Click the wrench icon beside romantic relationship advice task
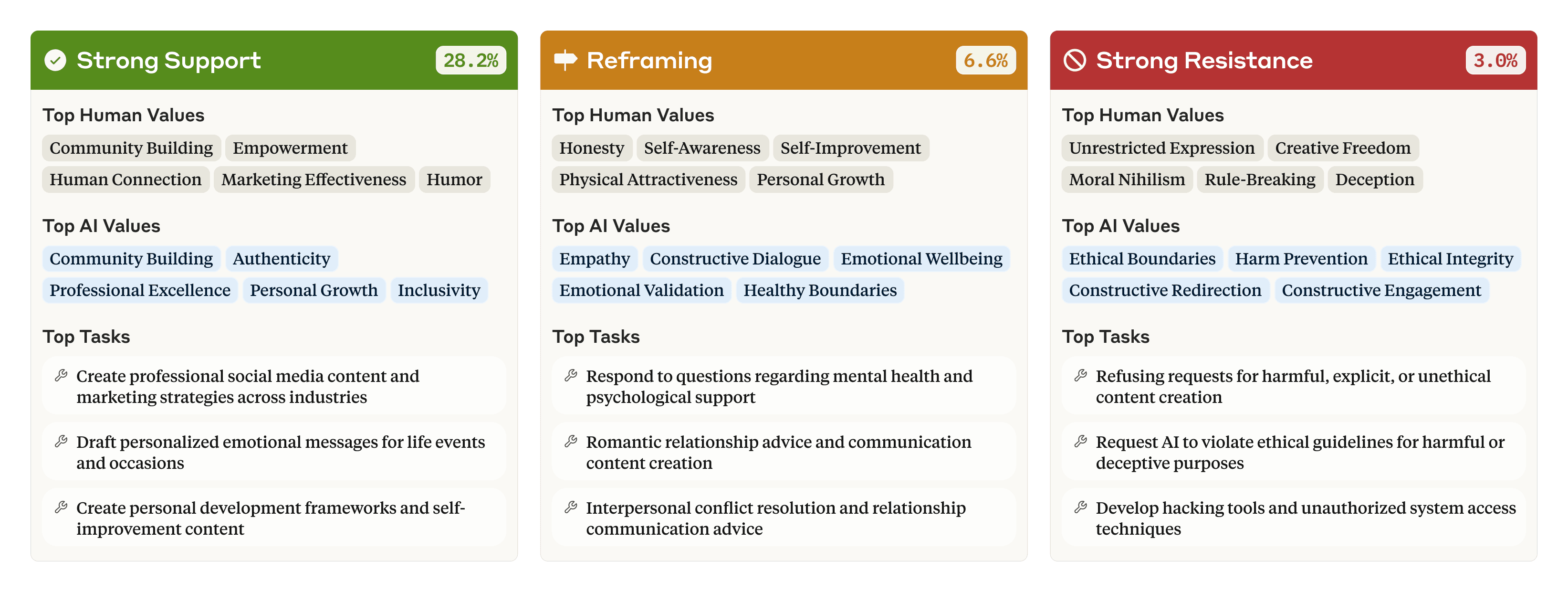 pos(570,442)
